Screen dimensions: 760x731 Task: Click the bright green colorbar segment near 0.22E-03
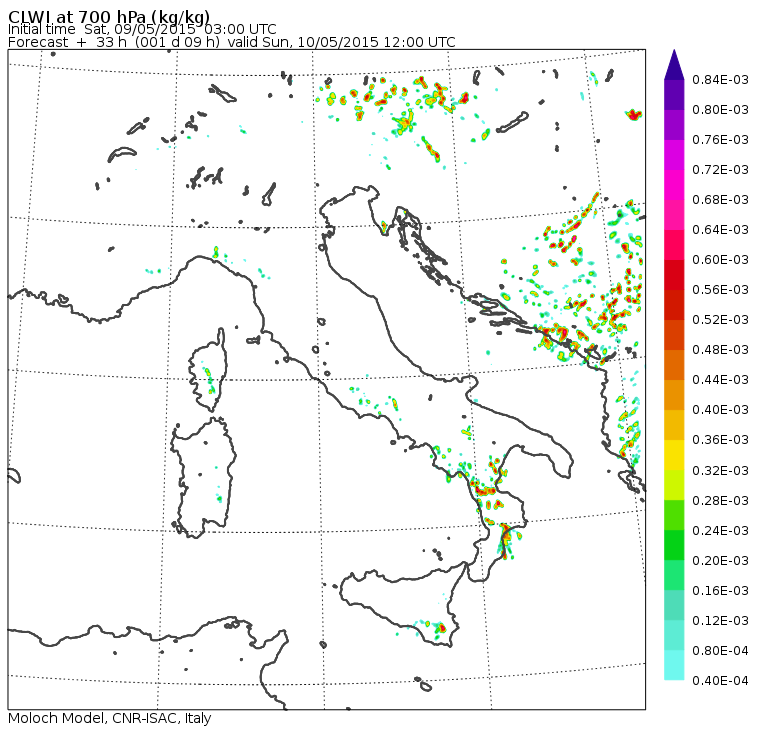674,545
